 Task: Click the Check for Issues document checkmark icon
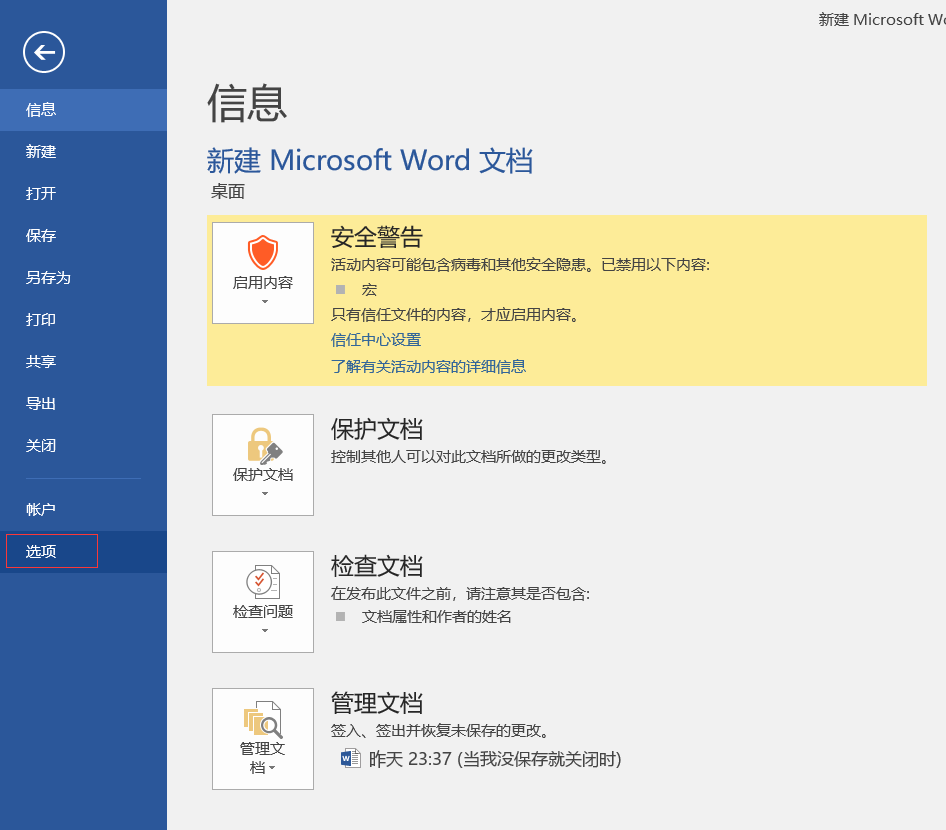[263, 582]
